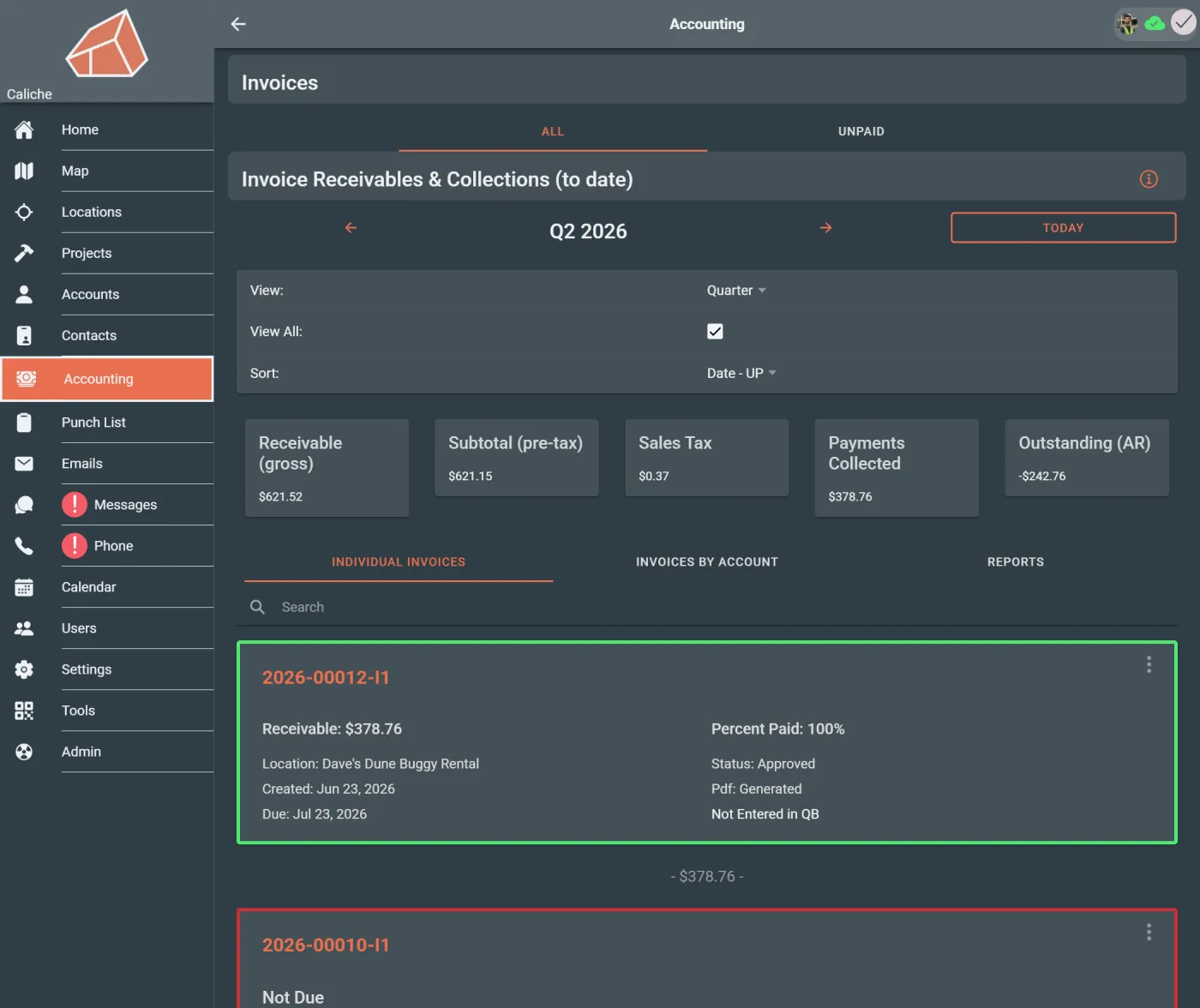The image size is (1200, 1008).
Task: Click the Settings gear icon
Action: pos(24,669)
